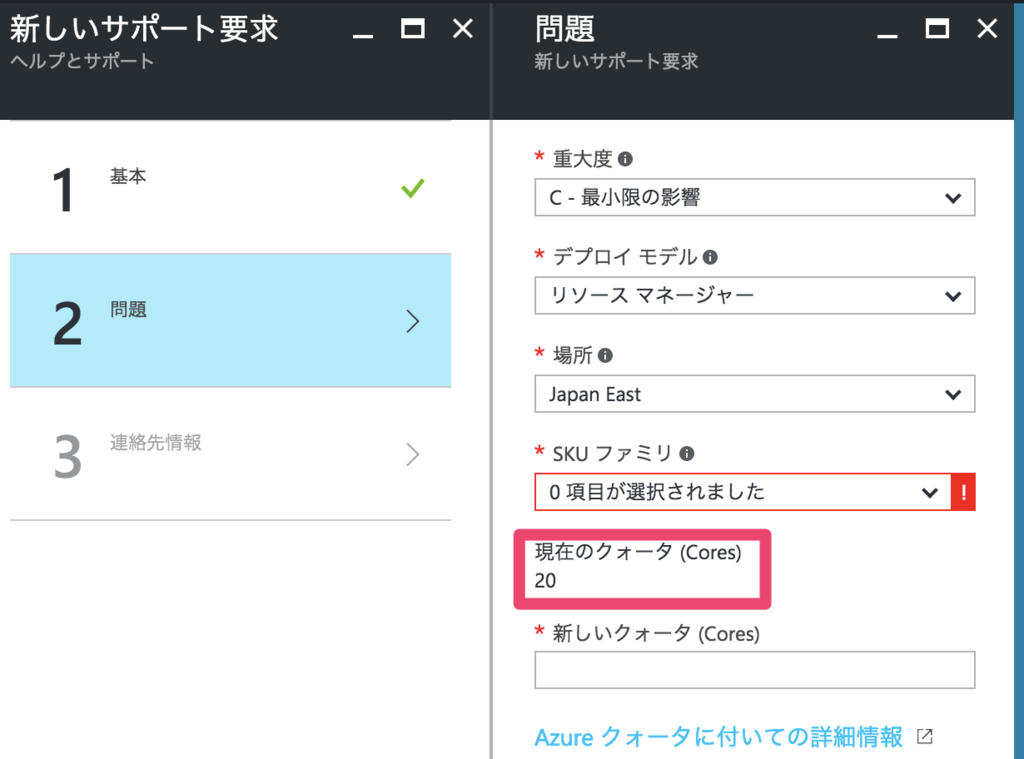Open the 場所 dropdown showing Japan East
The height and width of the screenshot is (759, 1024).
[x=754, y=394]
